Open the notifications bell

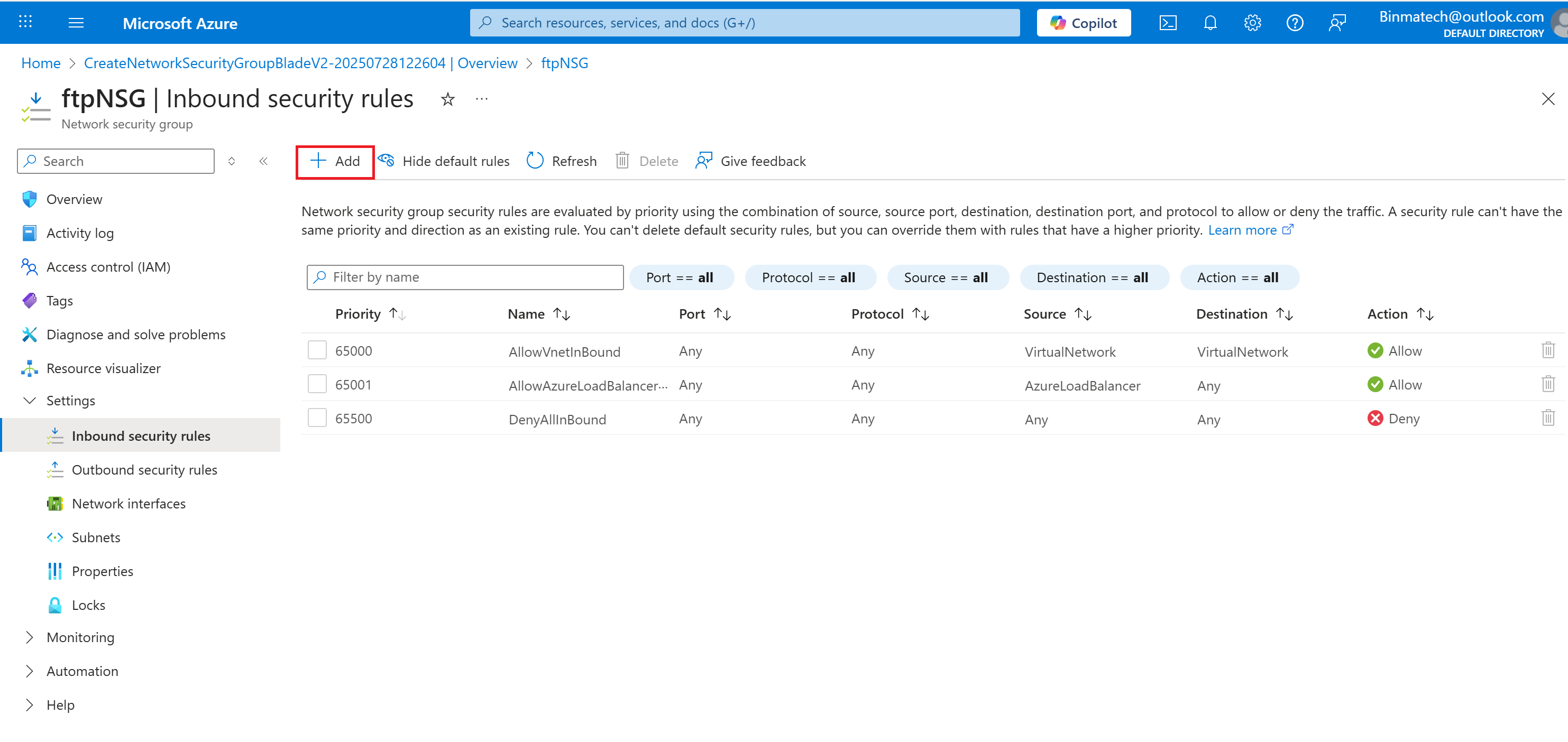click(x=1210, y=23)
